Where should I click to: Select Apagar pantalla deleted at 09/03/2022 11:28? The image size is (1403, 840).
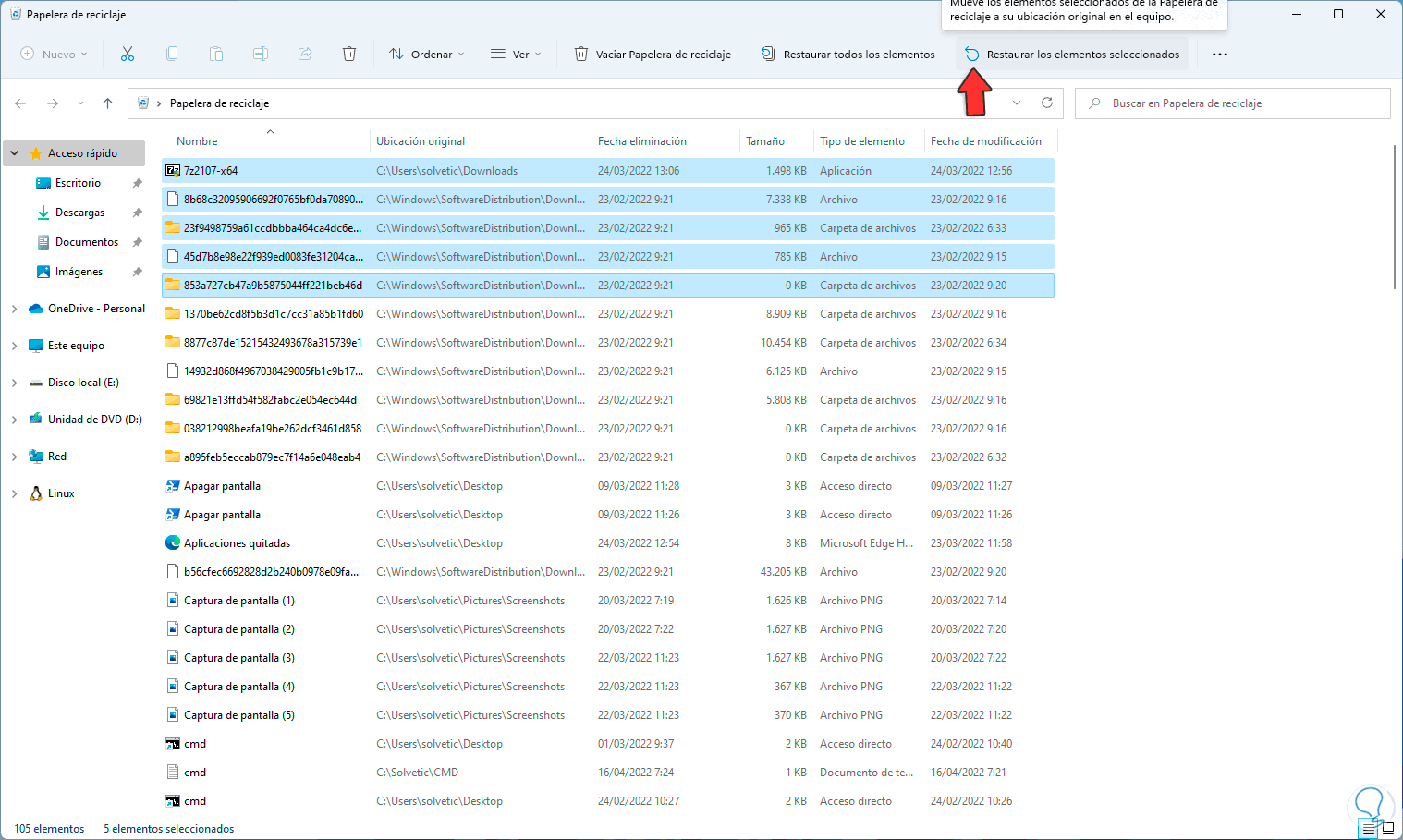click(x=607, y=486)
